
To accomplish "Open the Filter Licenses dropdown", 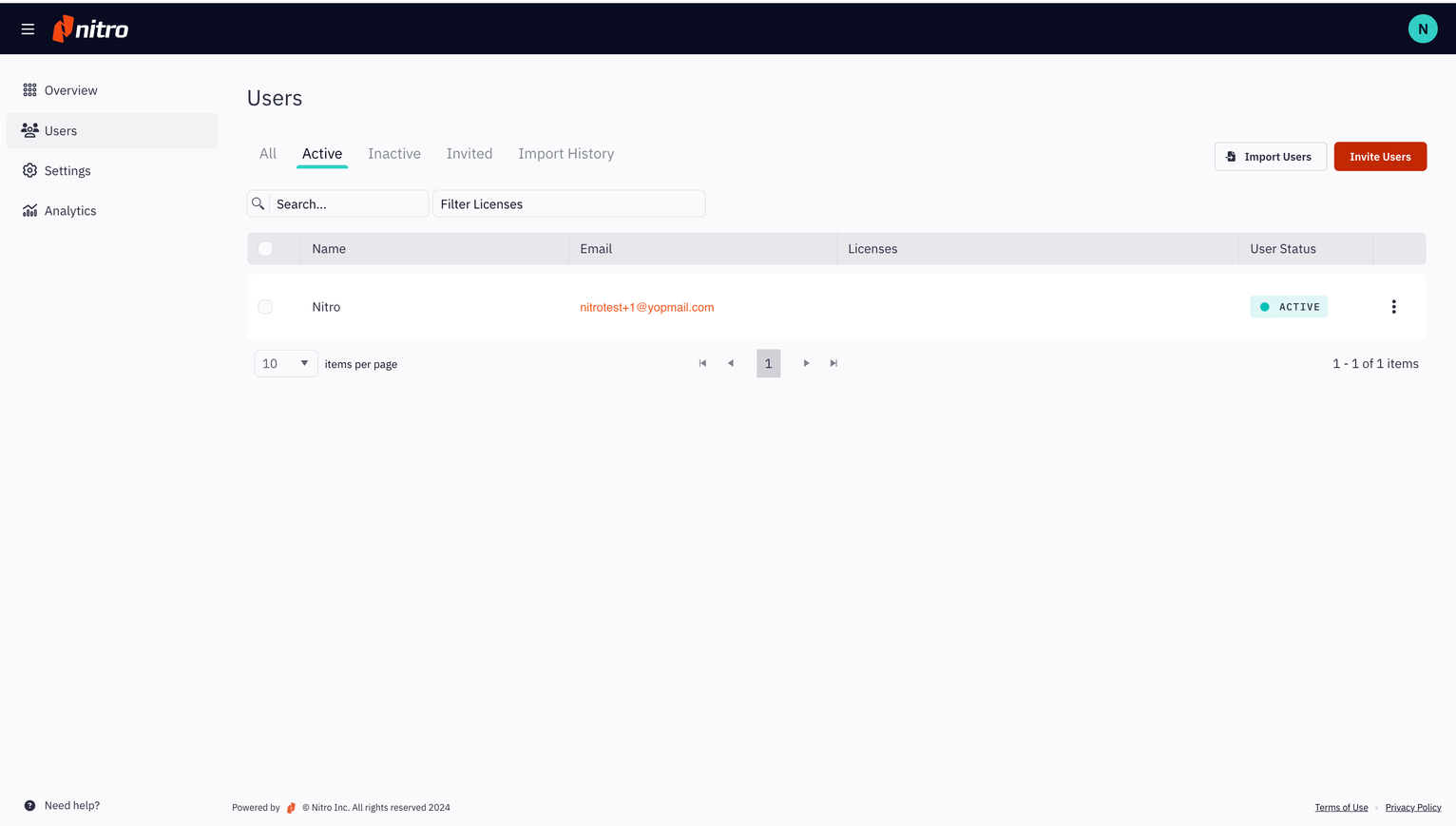I will click(x=568, y=203).
